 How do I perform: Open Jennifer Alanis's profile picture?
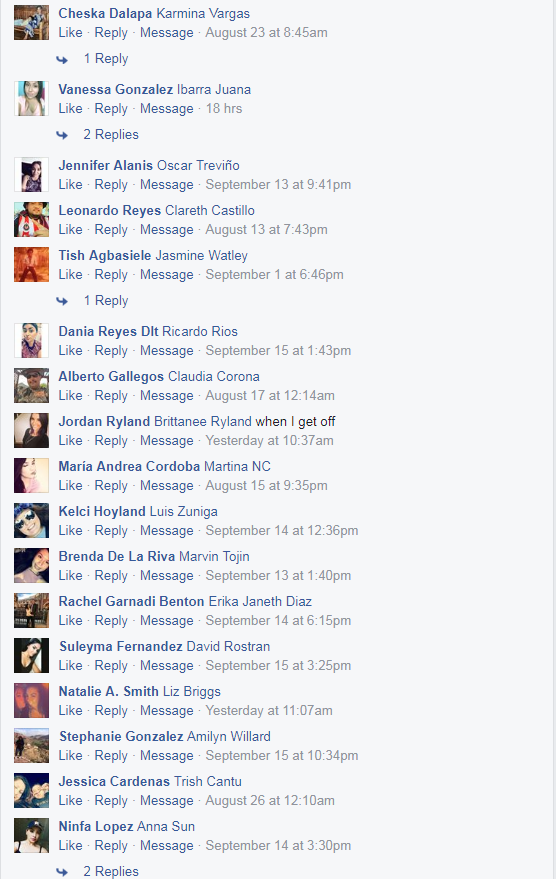31,175
